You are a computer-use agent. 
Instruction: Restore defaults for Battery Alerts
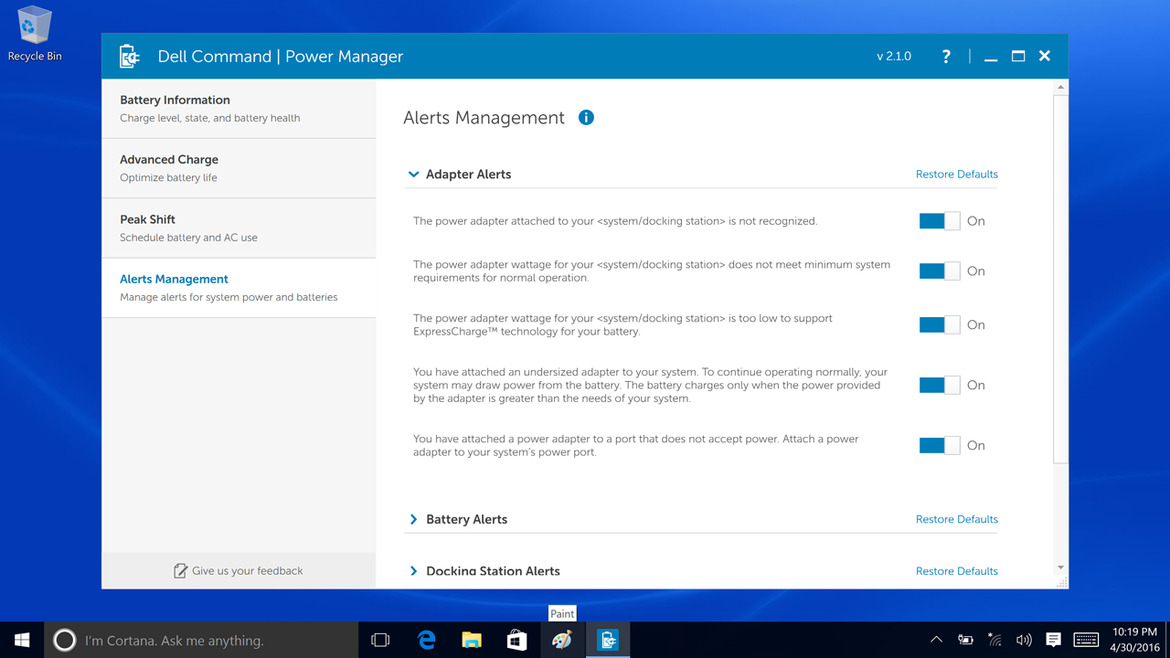957,519
